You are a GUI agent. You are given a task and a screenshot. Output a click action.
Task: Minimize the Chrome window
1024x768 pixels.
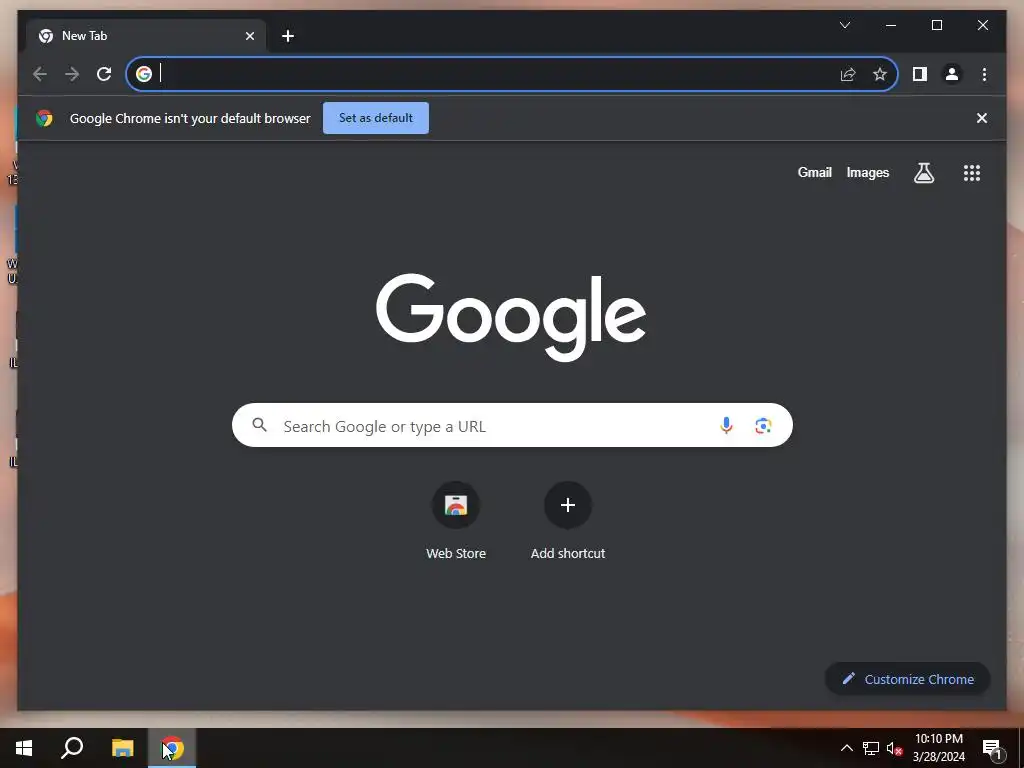point(891,25)
